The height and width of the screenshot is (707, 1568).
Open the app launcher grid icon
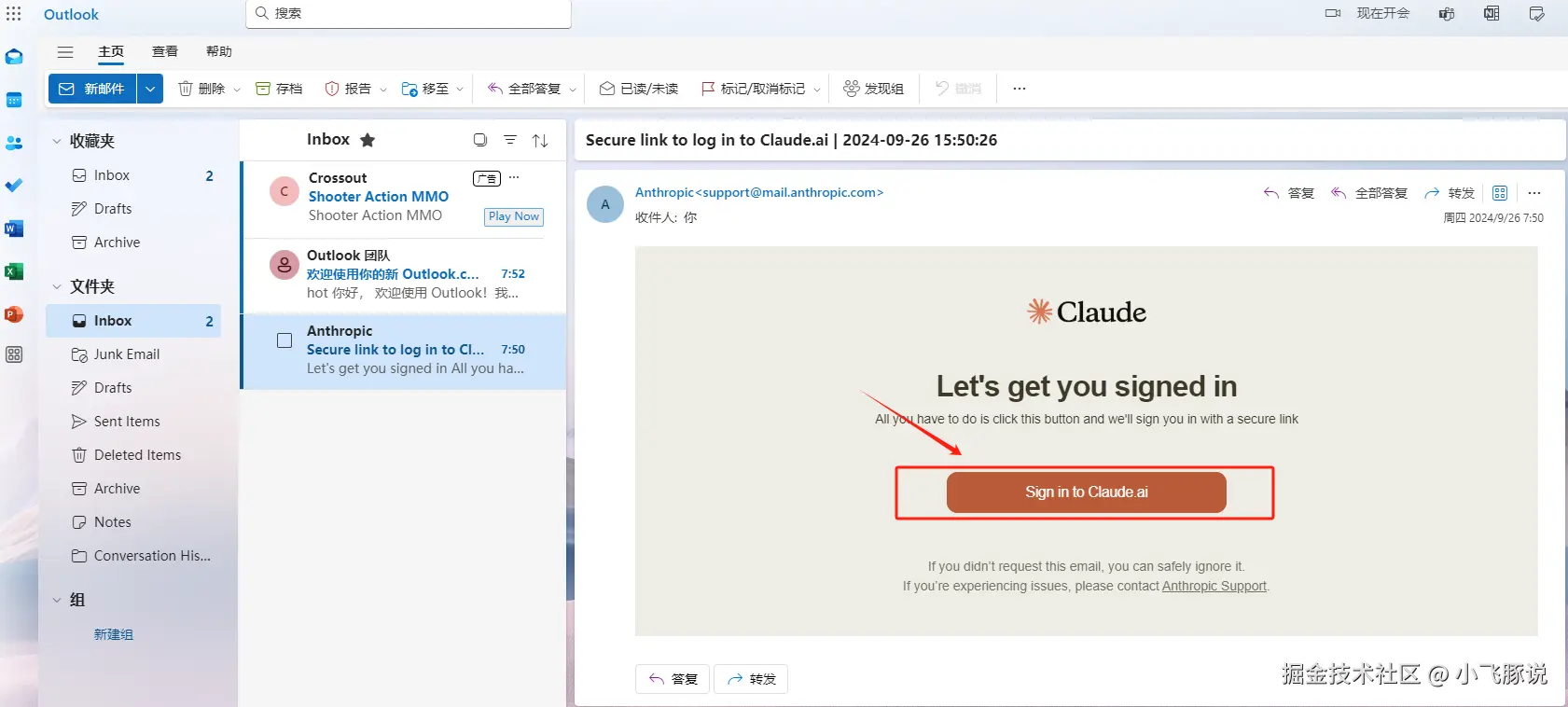(14, 14)
